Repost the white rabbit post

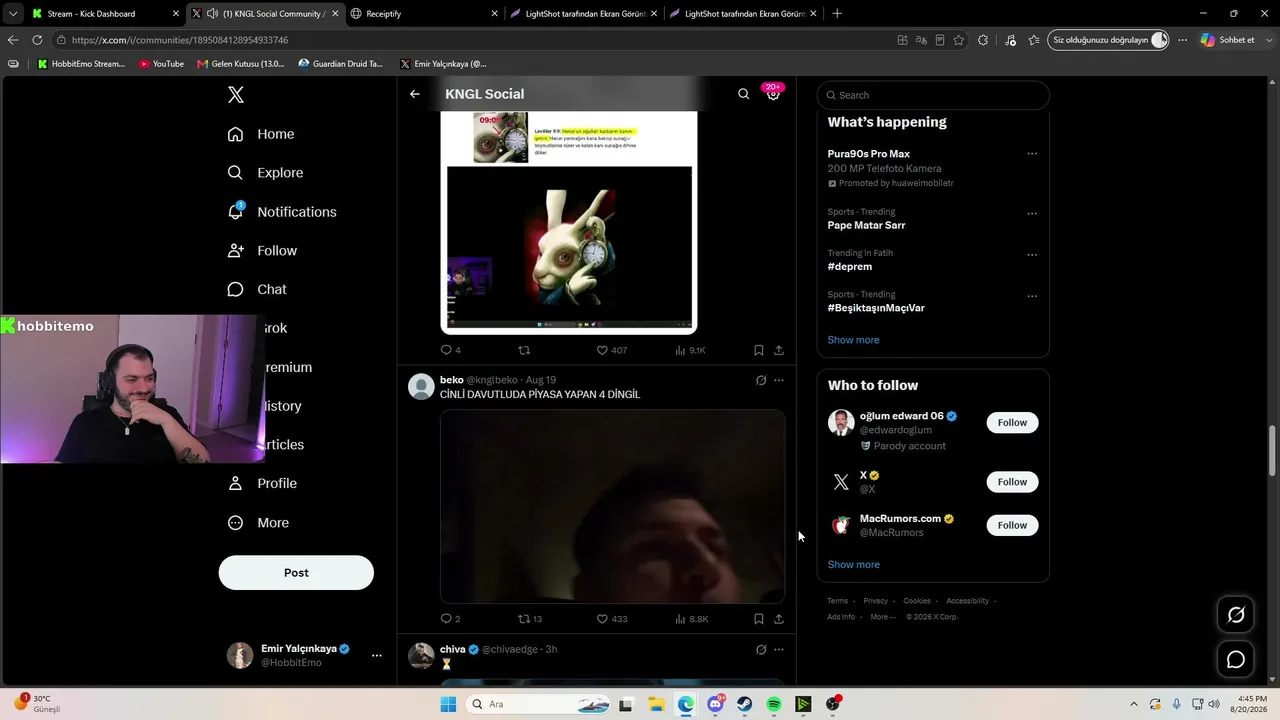(x=524, y=350)
